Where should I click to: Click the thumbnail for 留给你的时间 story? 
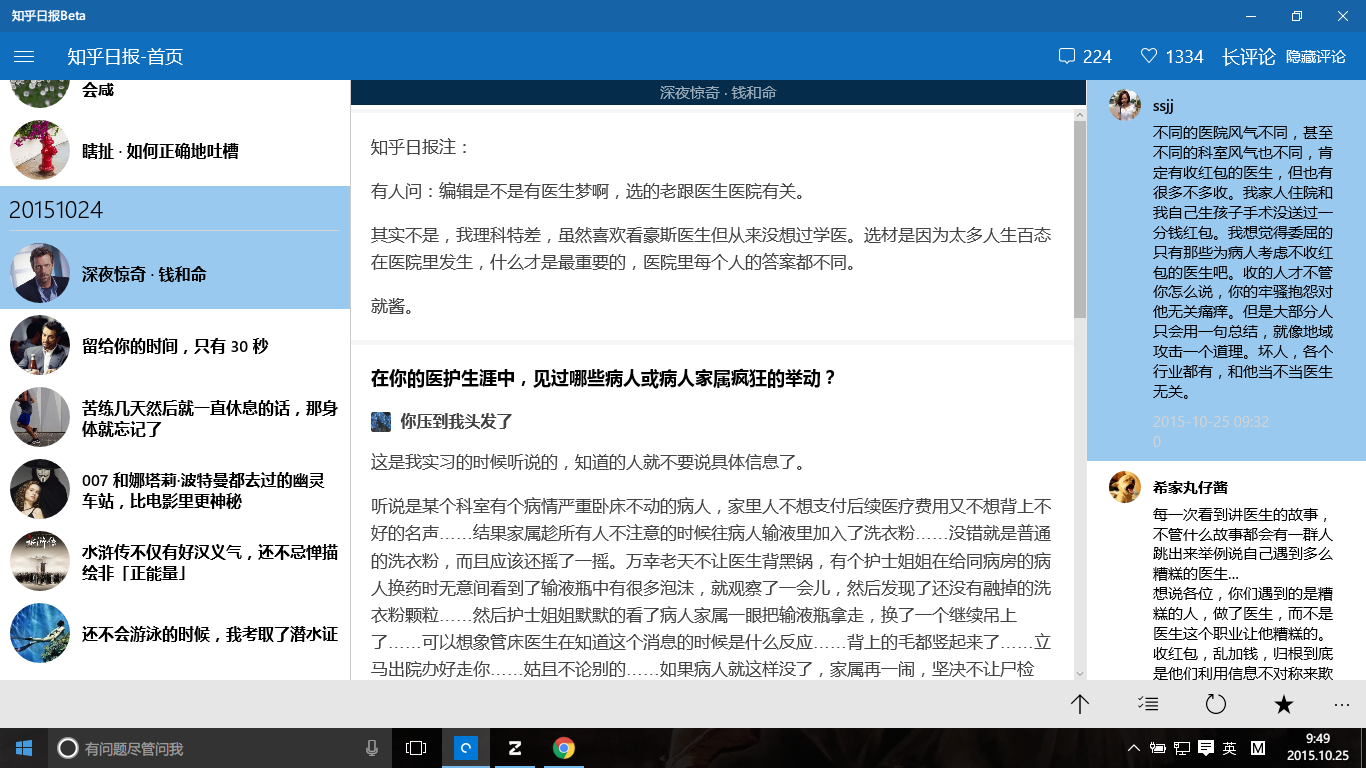pyautogui.click(x=40, y=346)
